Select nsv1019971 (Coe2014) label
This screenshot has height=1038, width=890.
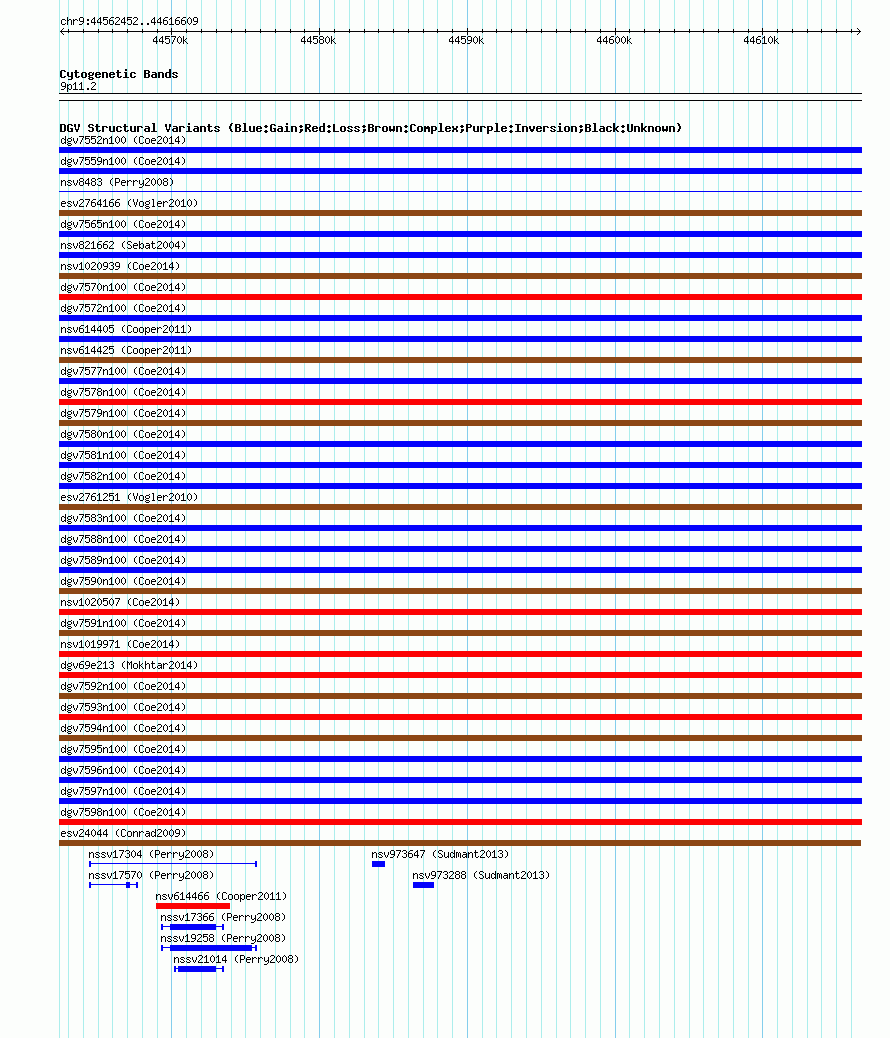point(120,644)
